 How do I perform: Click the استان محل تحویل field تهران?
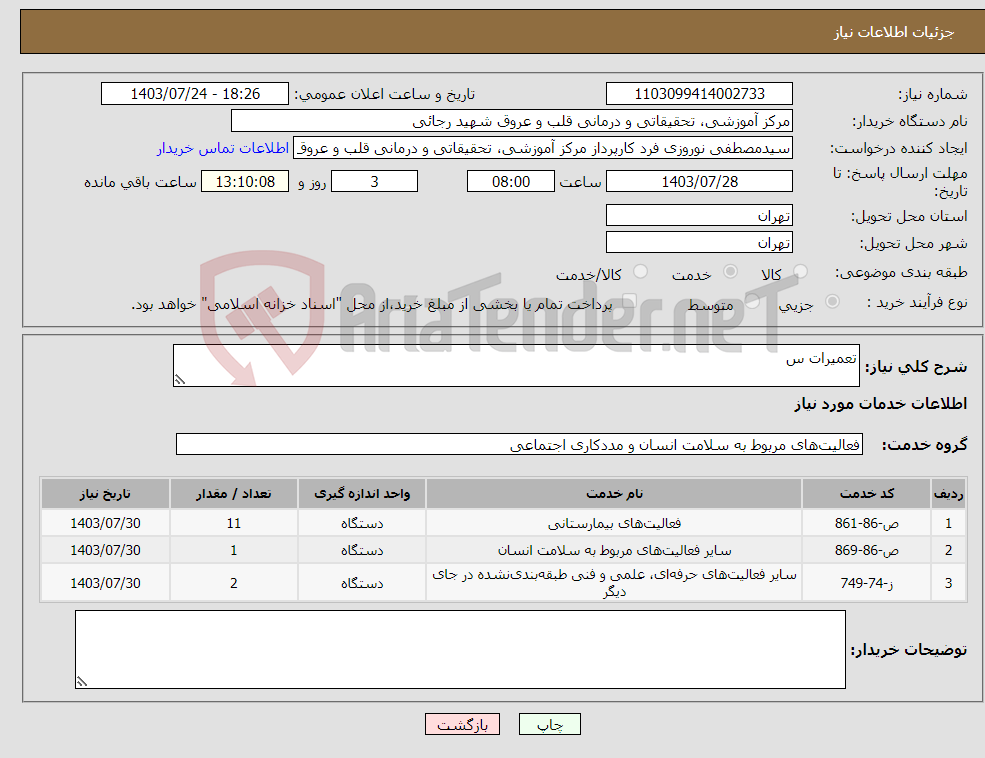[x=699, y=215]
